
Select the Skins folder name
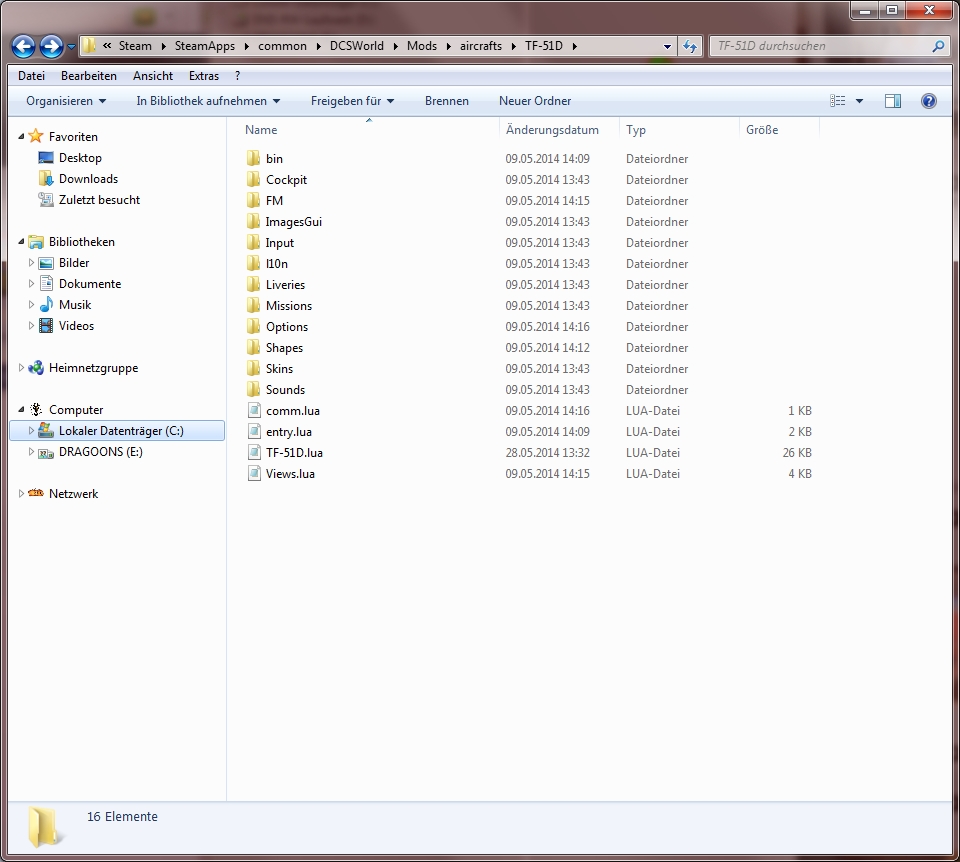(x=279, y=369)
